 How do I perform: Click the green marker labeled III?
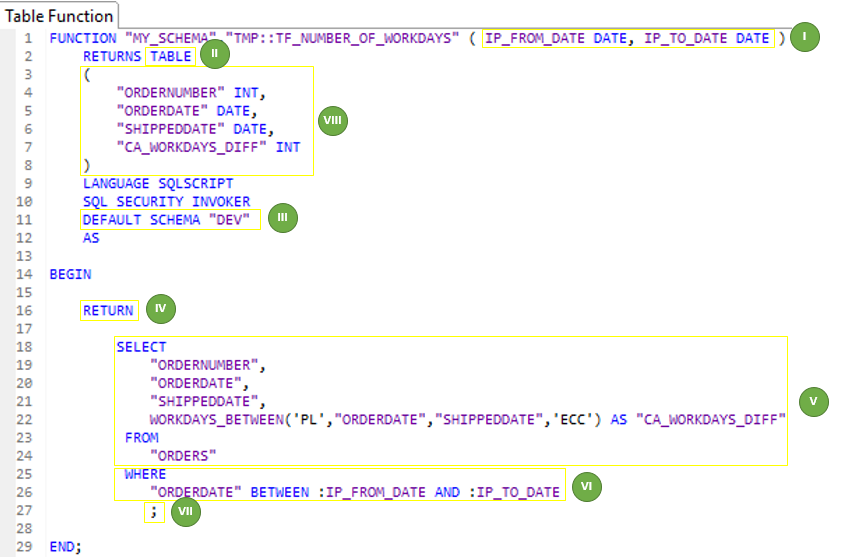[x=283, y=219]
